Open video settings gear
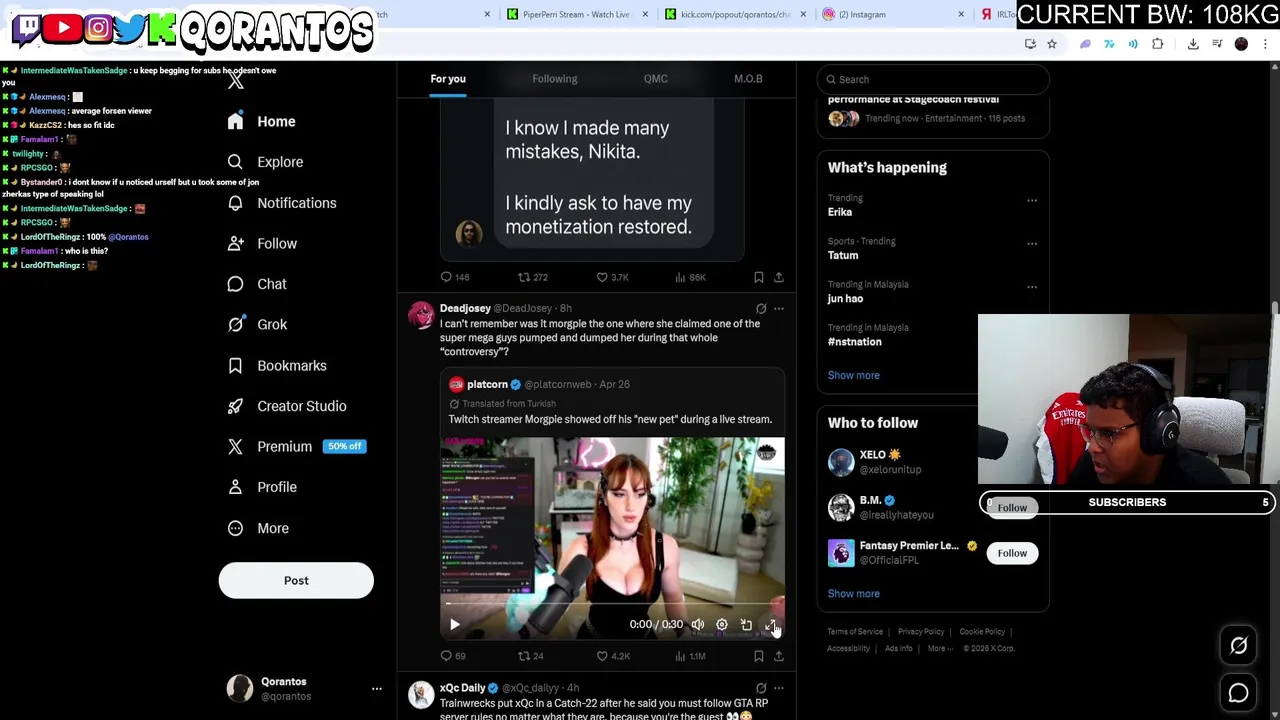 click(x=722, y=625)
